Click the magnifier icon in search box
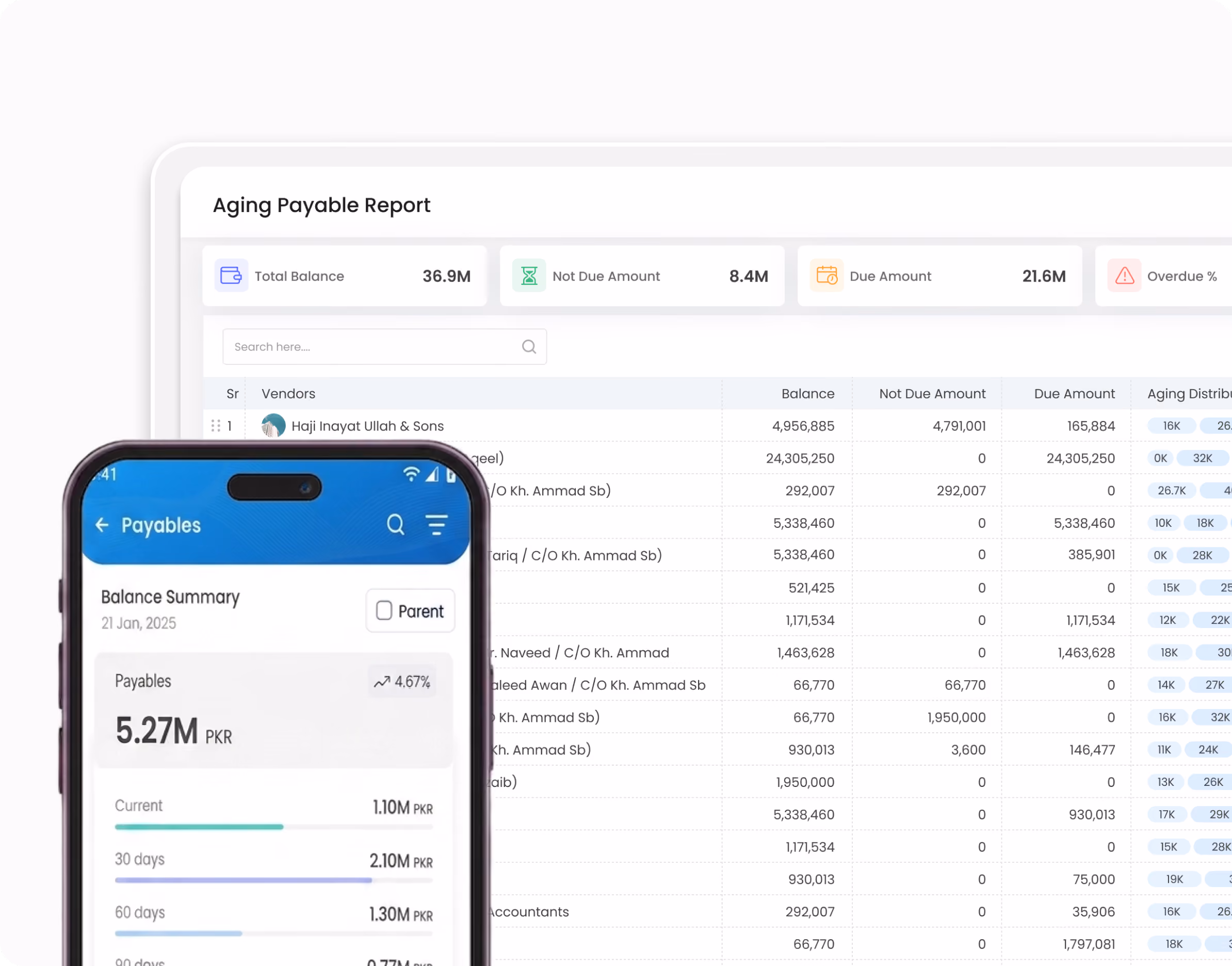This screenshot has height=966, width=1232. pyautogui.click(x=529, y=346)
